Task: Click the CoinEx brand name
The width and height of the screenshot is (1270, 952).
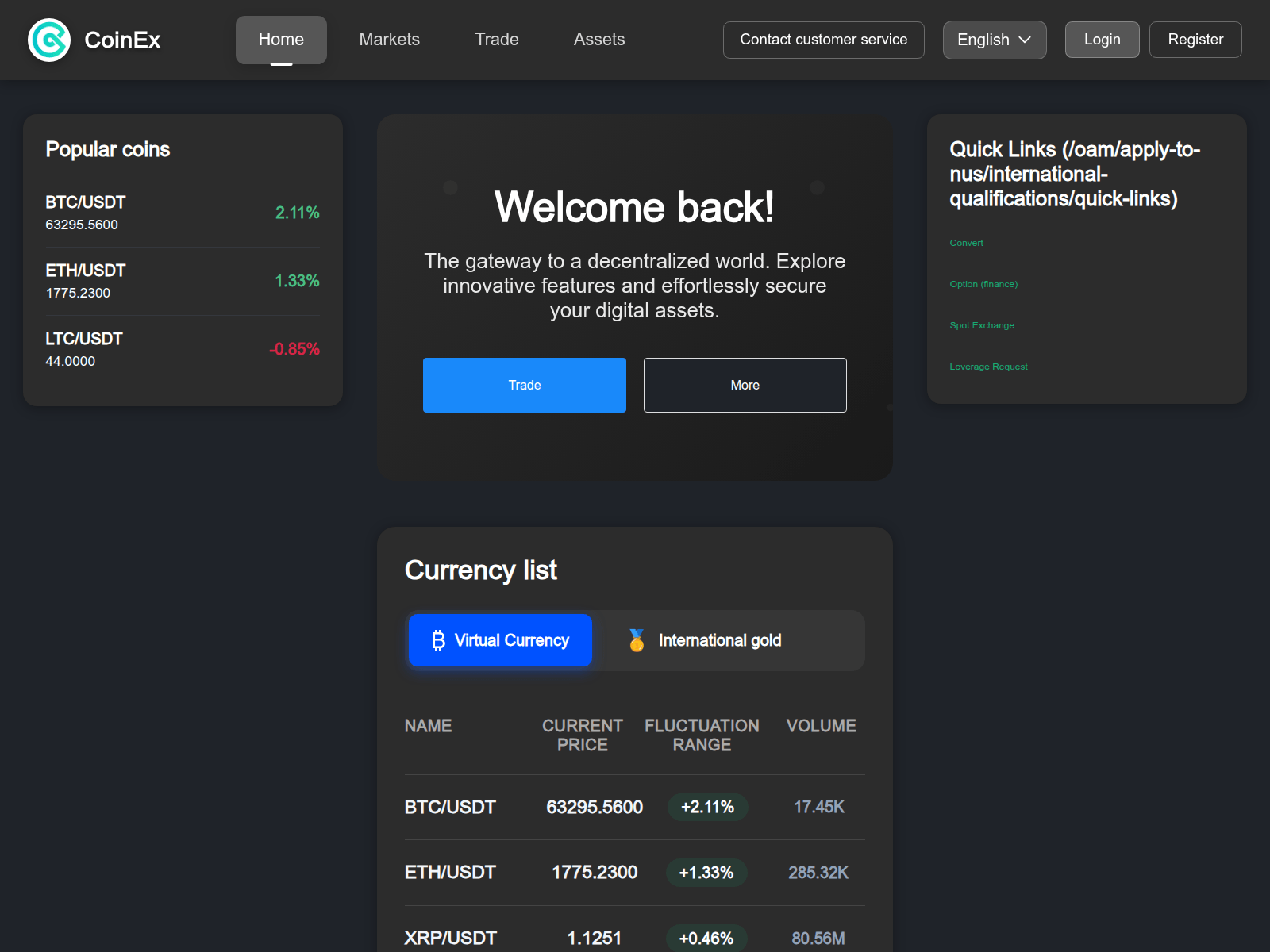Action: point(122,40)
